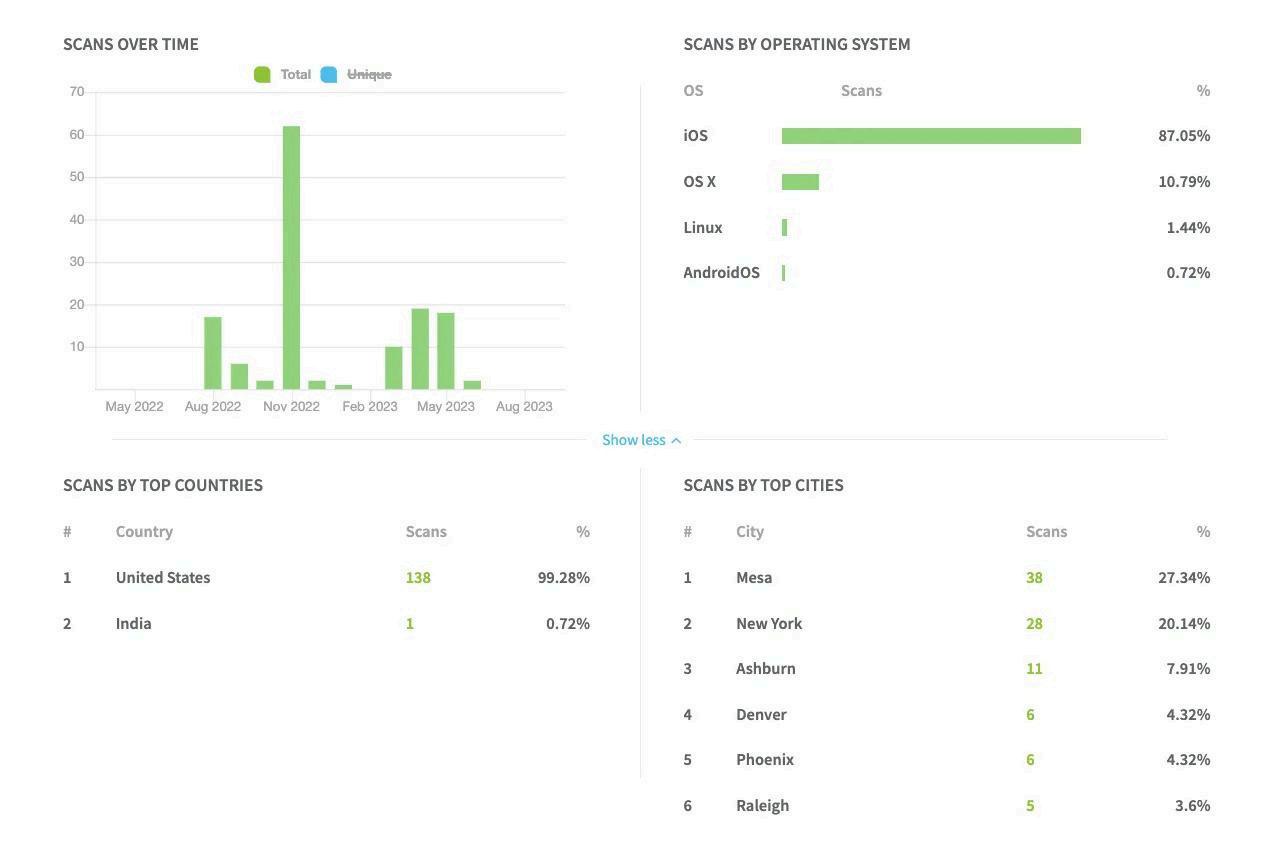Select the New York city name

tap(769, 624)
